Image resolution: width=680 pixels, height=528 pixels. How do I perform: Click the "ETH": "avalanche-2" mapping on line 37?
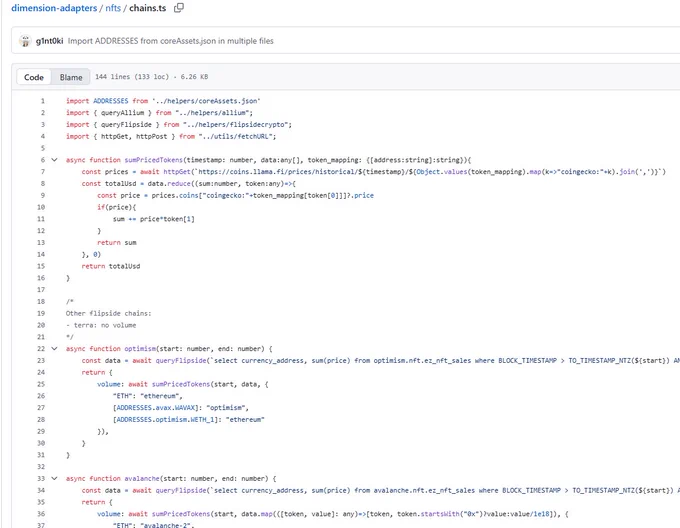click(x=153, y=525)
